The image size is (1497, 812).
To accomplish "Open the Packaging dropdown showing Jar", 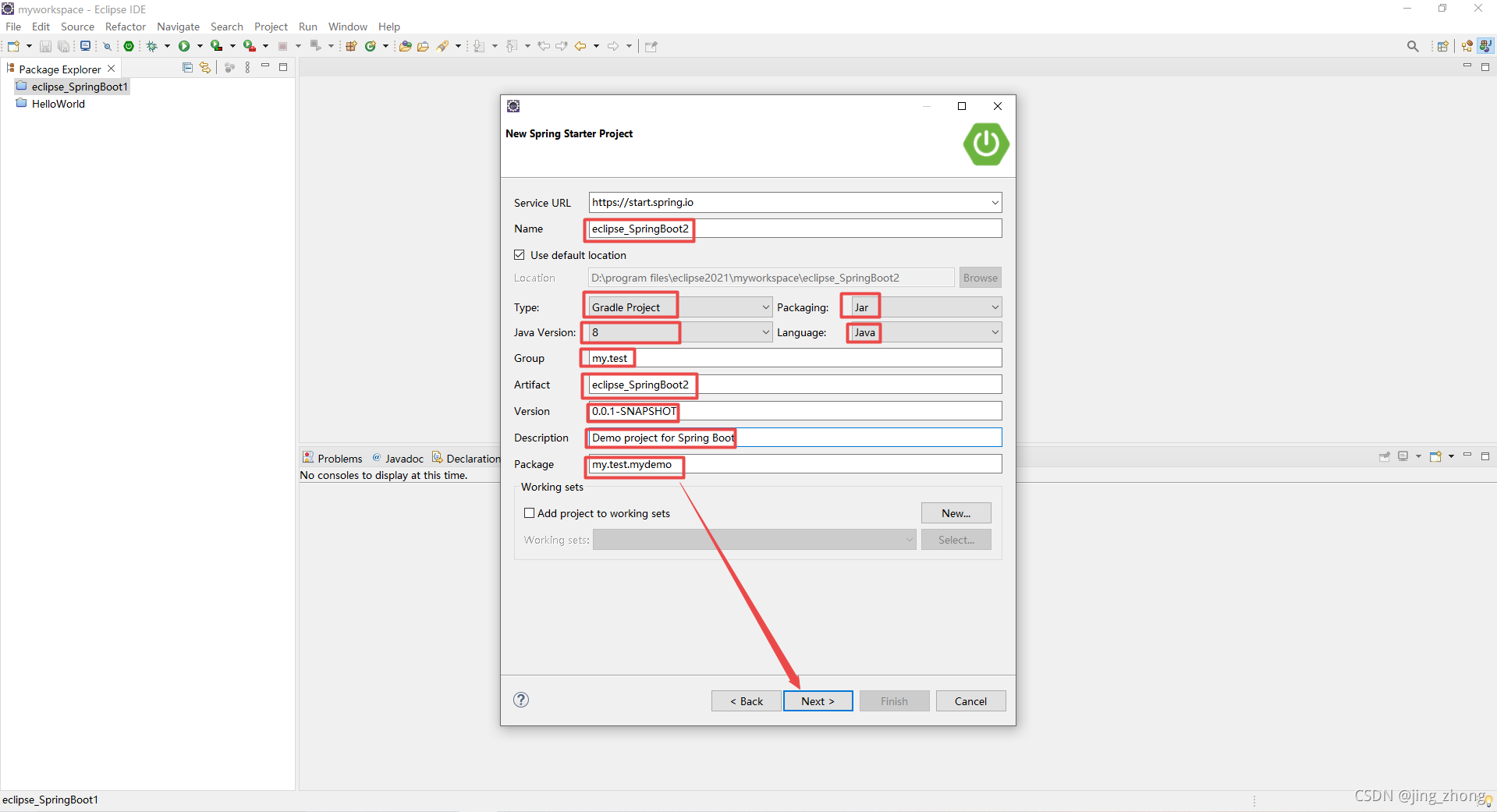I will coord(995,307).
